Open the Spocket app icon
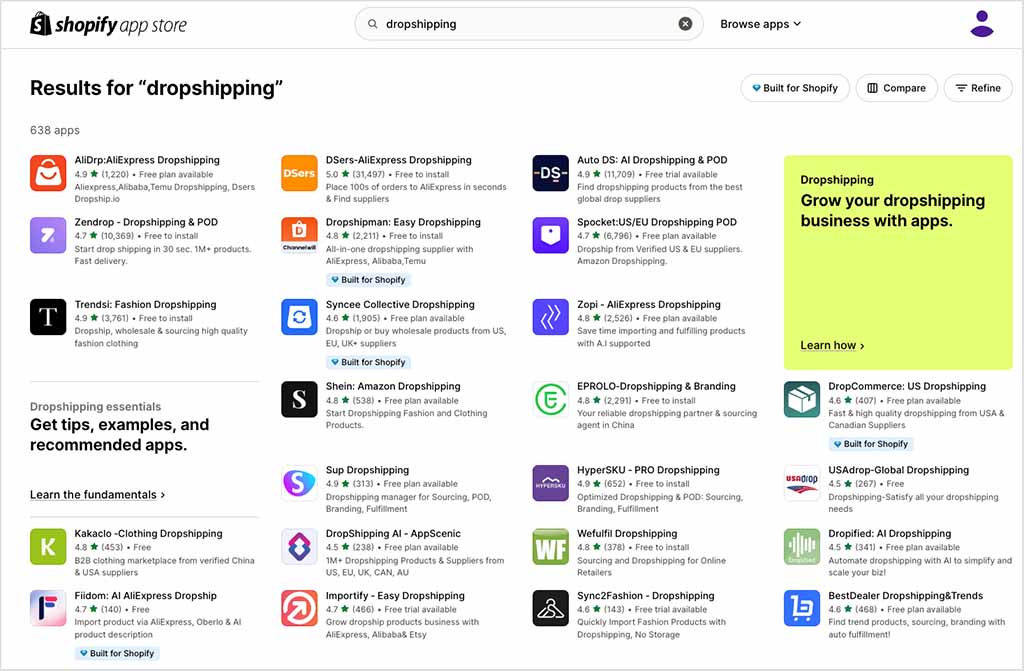 (x=551, y=235)
